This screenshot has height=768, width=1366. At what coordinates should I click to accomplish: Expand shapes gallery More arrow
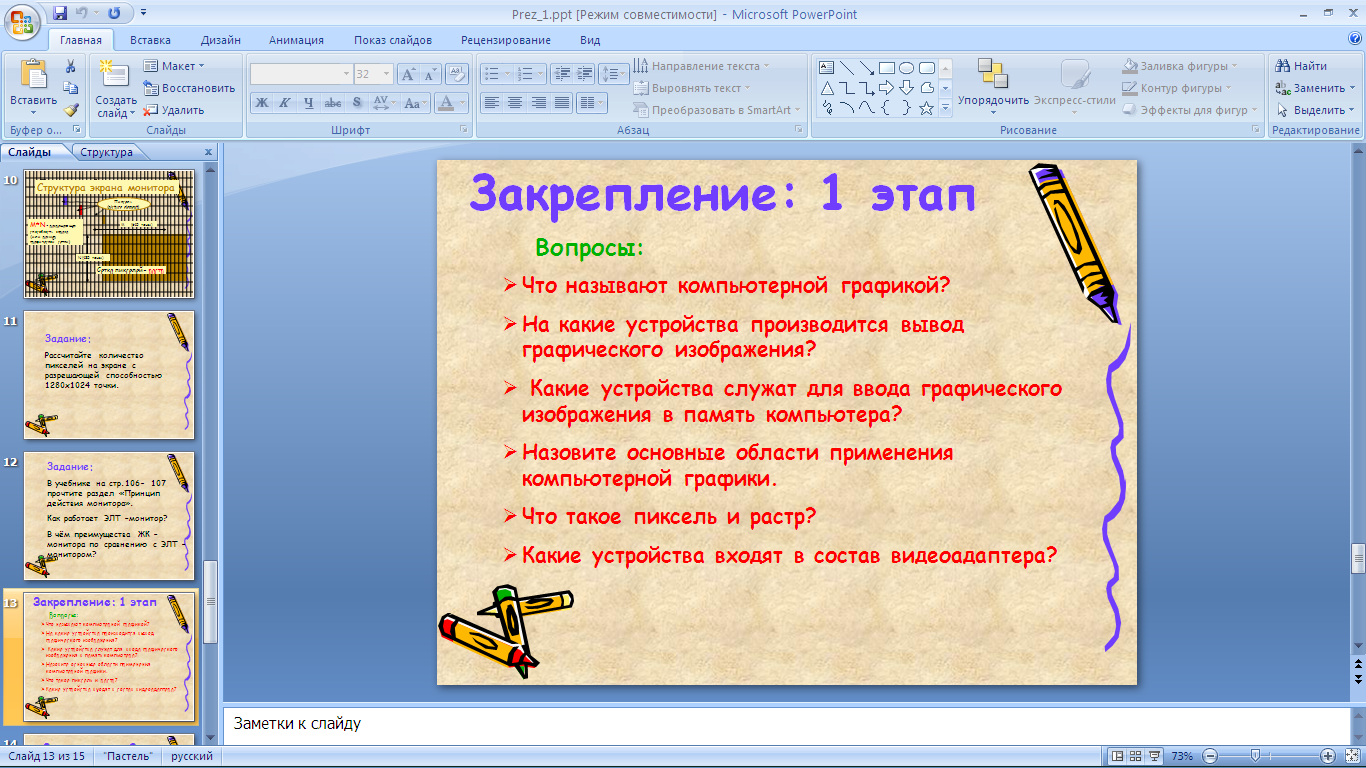click(945, 108)
